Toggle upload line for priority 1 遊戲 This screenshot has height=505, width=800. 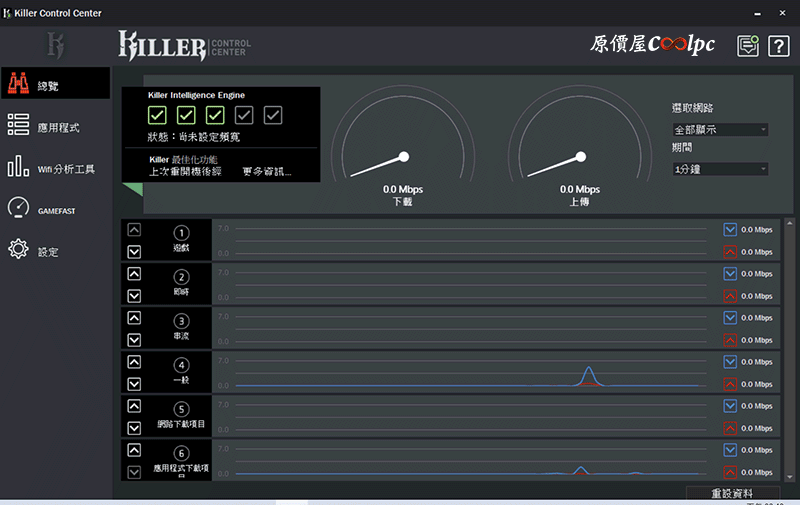pyautogui.click(x=730, y=252)
